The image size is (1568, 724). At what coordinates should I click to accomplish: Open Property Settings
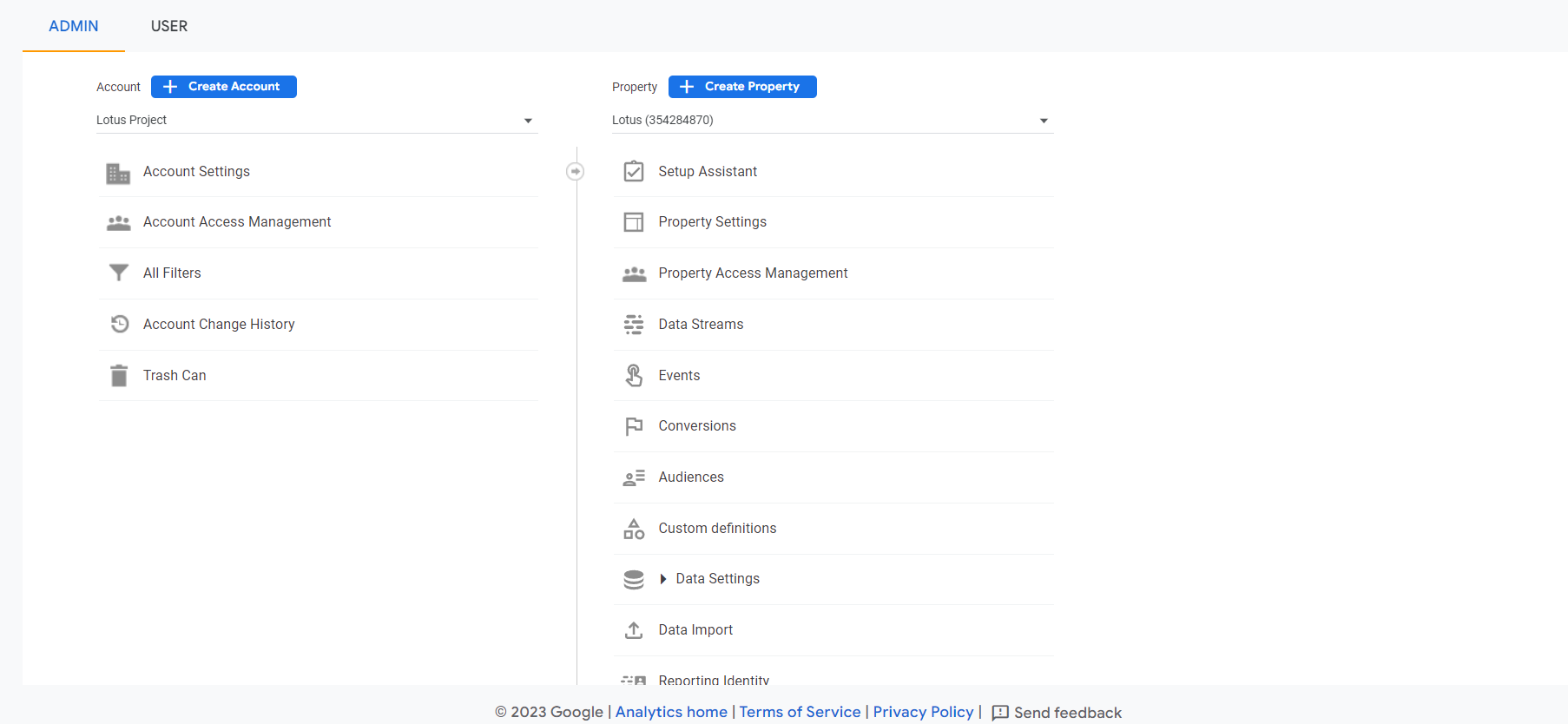click(x=712, y=222)
